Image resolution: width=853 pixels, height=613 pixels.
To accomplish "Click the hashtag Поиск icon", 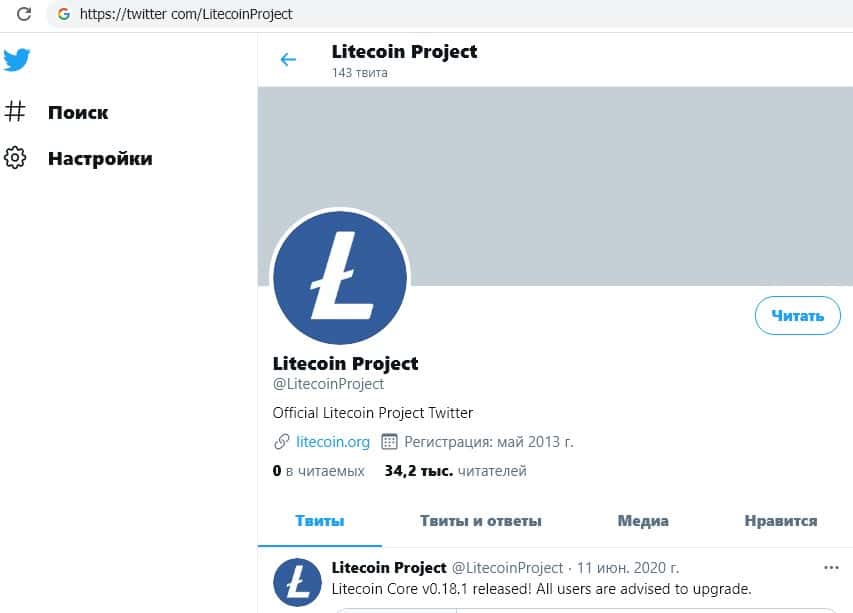I will [16, 112].
